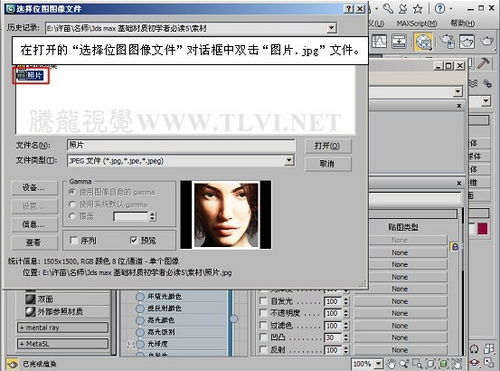This screenshot has width=500, height=371.
Task: Open the 历史记录 history path dropdown
Action: click(331, 28)
